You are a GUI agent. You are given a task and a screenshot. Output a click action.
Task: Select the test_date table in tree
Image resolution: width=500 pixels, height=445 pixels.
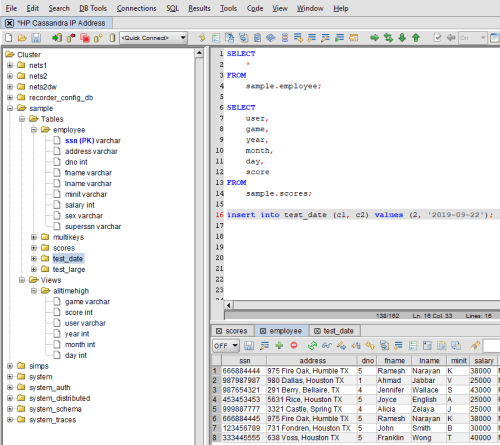point(68,259)
